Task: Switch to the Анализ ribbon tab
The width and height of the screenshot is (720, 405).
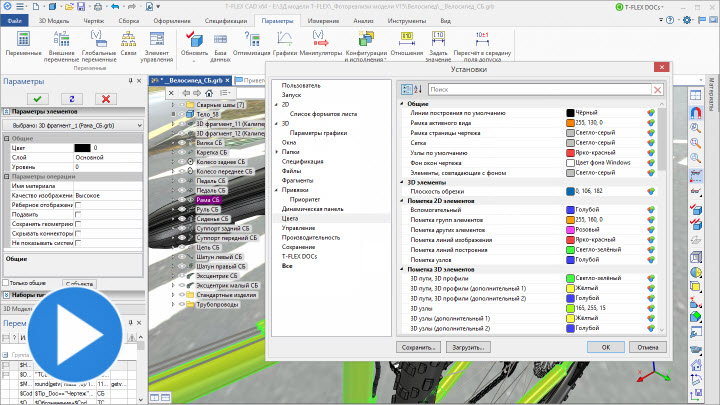Action: click(363, 21)
